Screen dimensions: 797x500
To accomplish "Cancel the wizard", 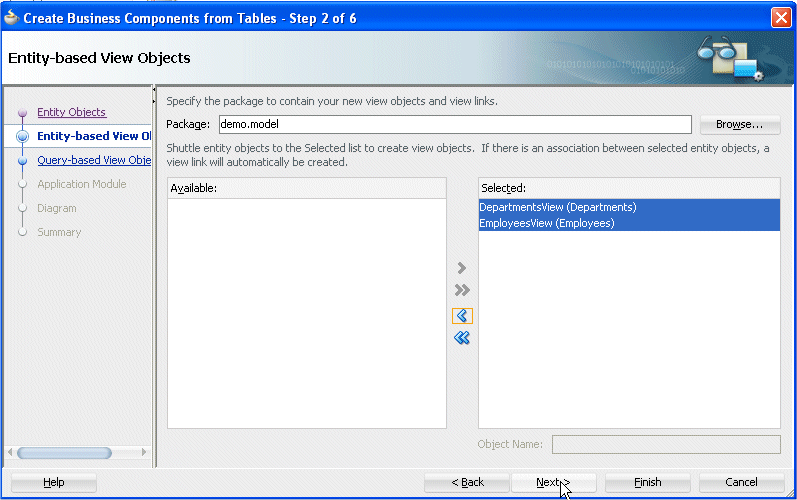I will pos(742,482).
